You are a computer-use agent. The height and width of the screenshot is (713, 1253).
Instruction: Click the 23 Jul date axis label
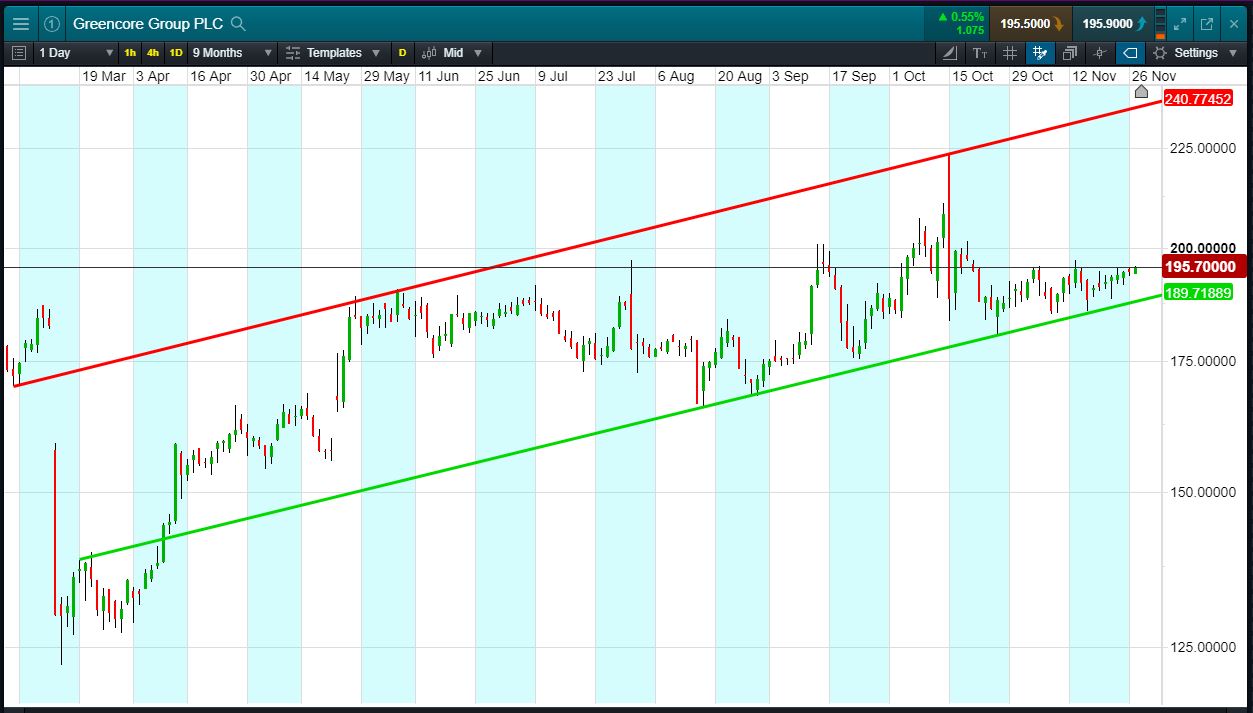[616, 76]
